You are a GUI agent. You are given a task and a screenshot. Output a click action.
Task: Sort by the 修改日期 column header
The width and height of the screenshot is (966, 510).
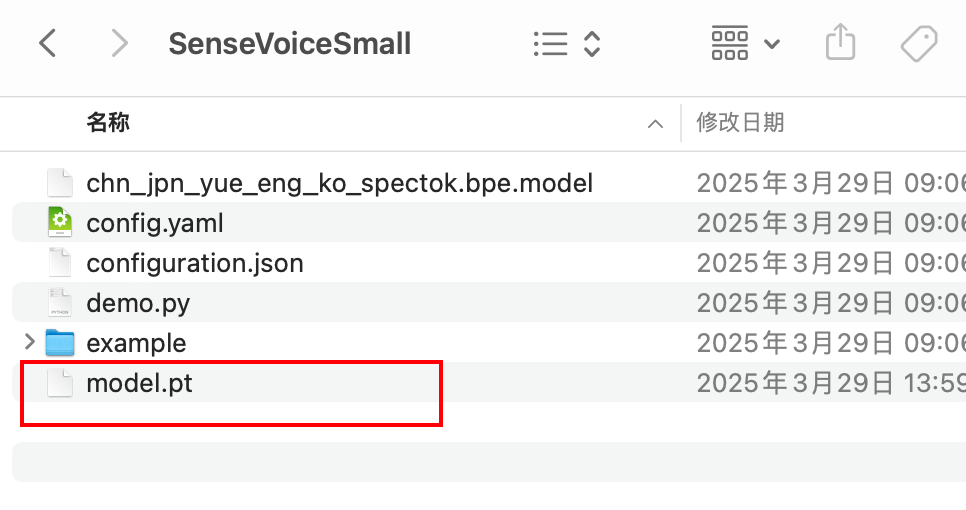[x=740, y=123]
